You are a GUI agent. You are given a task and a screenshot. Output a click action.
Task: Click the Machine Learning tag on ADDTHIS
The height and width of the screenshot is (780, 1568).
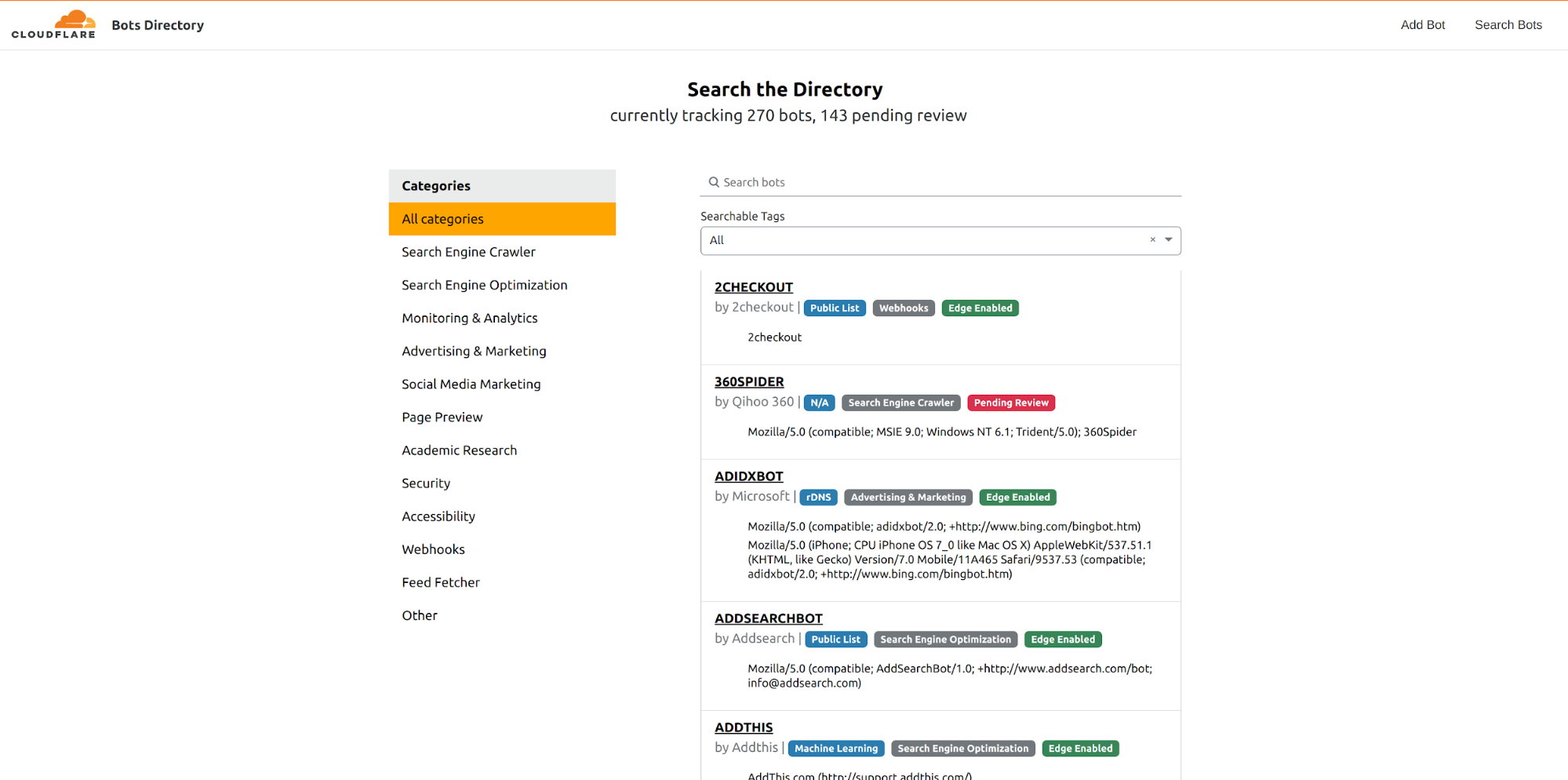[836, 749]
